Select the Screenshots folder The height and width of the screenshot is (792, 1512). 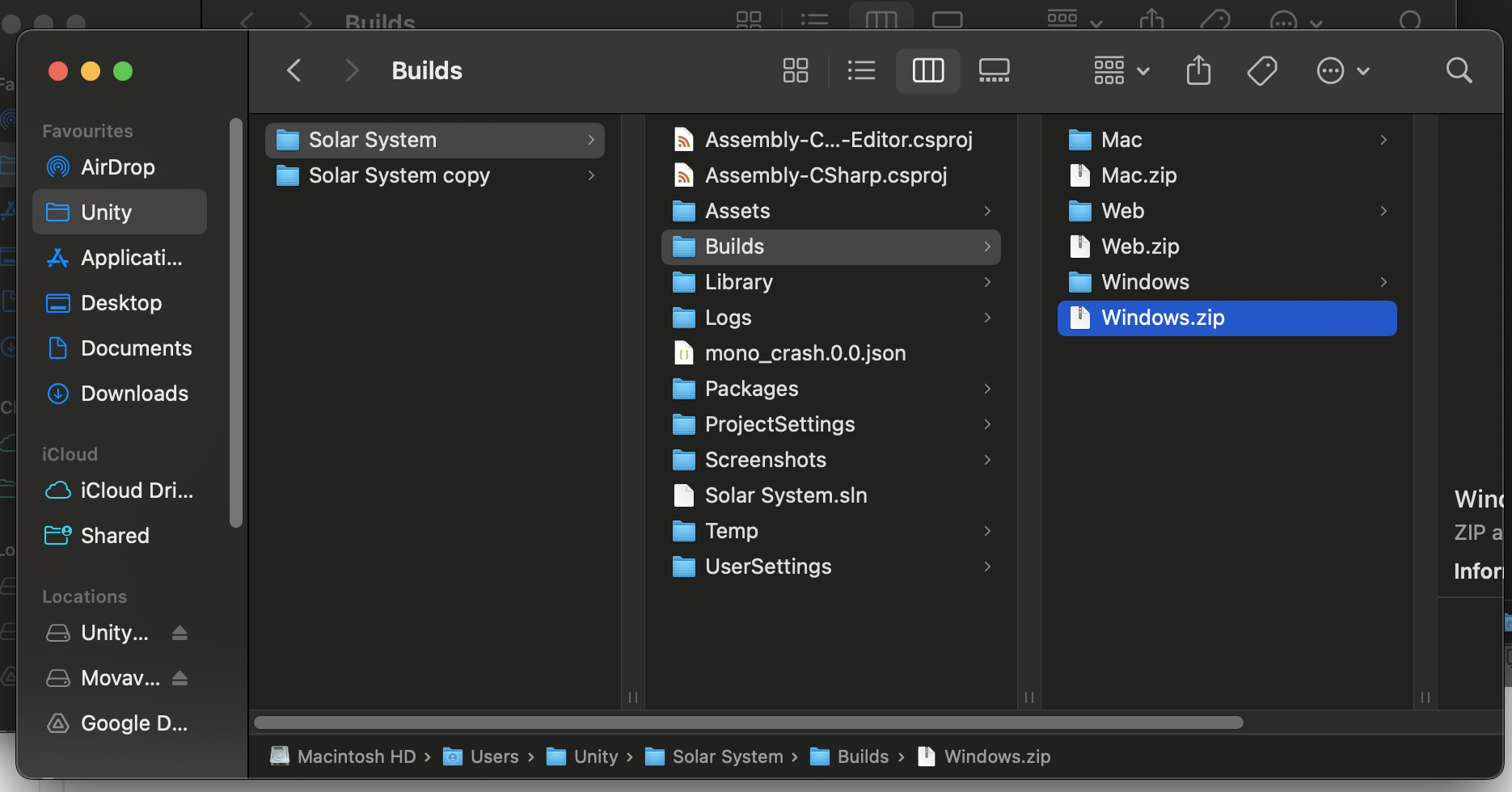[x=831, y=460]
